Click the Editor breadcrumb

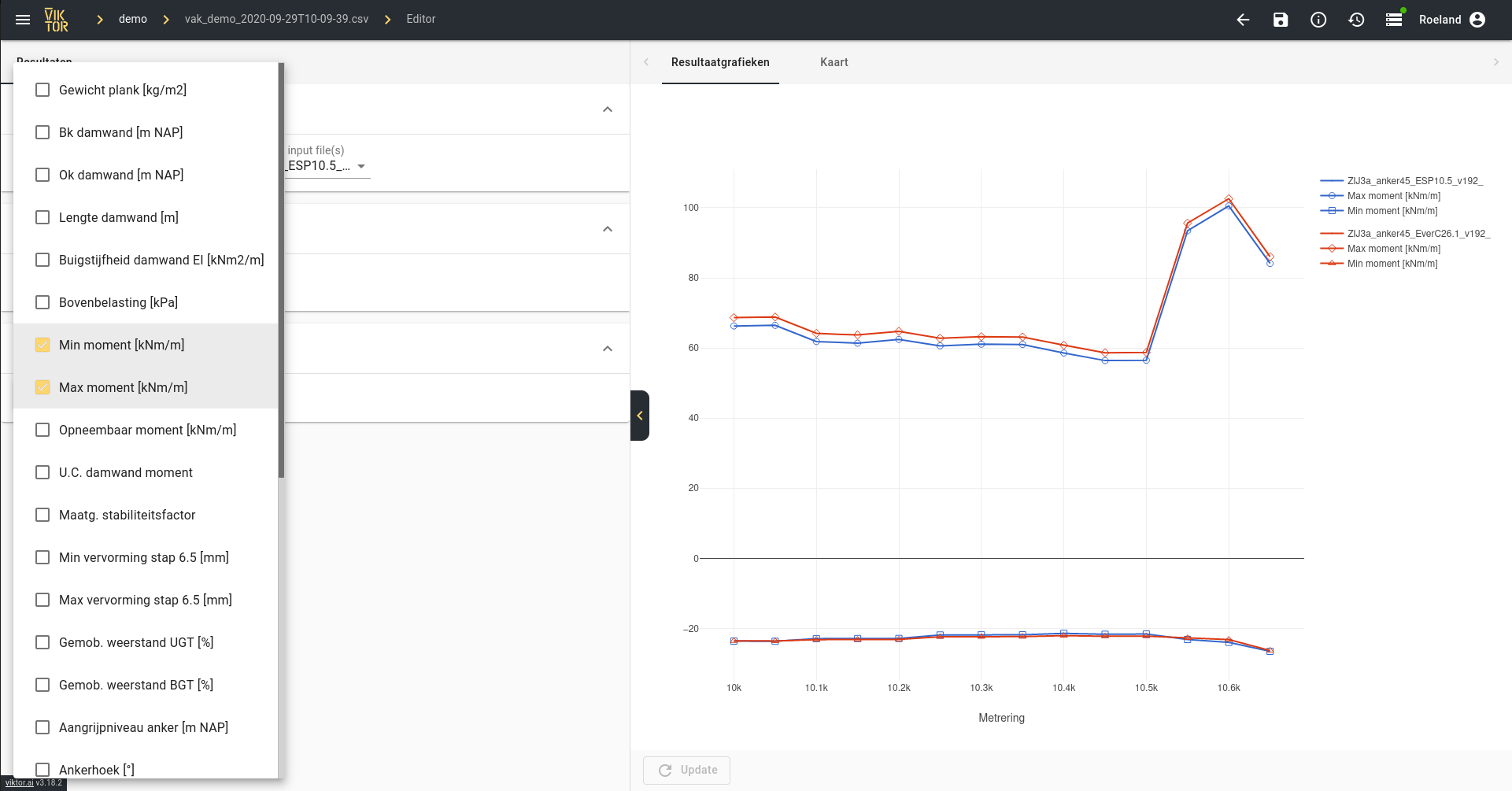click(x=421, y=20)
